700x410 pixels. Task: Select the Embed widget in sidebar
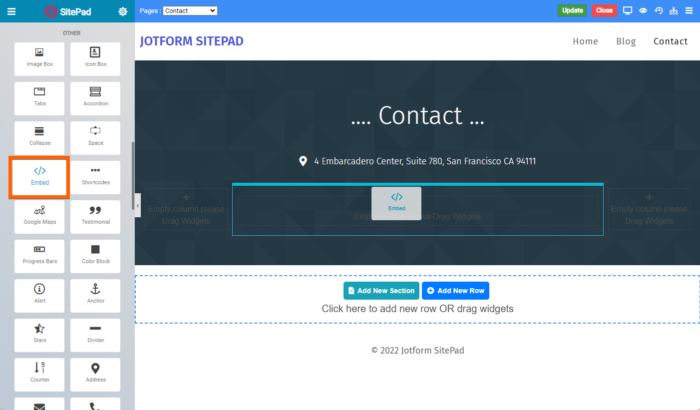pyautogui.click(x=39, y=177)
